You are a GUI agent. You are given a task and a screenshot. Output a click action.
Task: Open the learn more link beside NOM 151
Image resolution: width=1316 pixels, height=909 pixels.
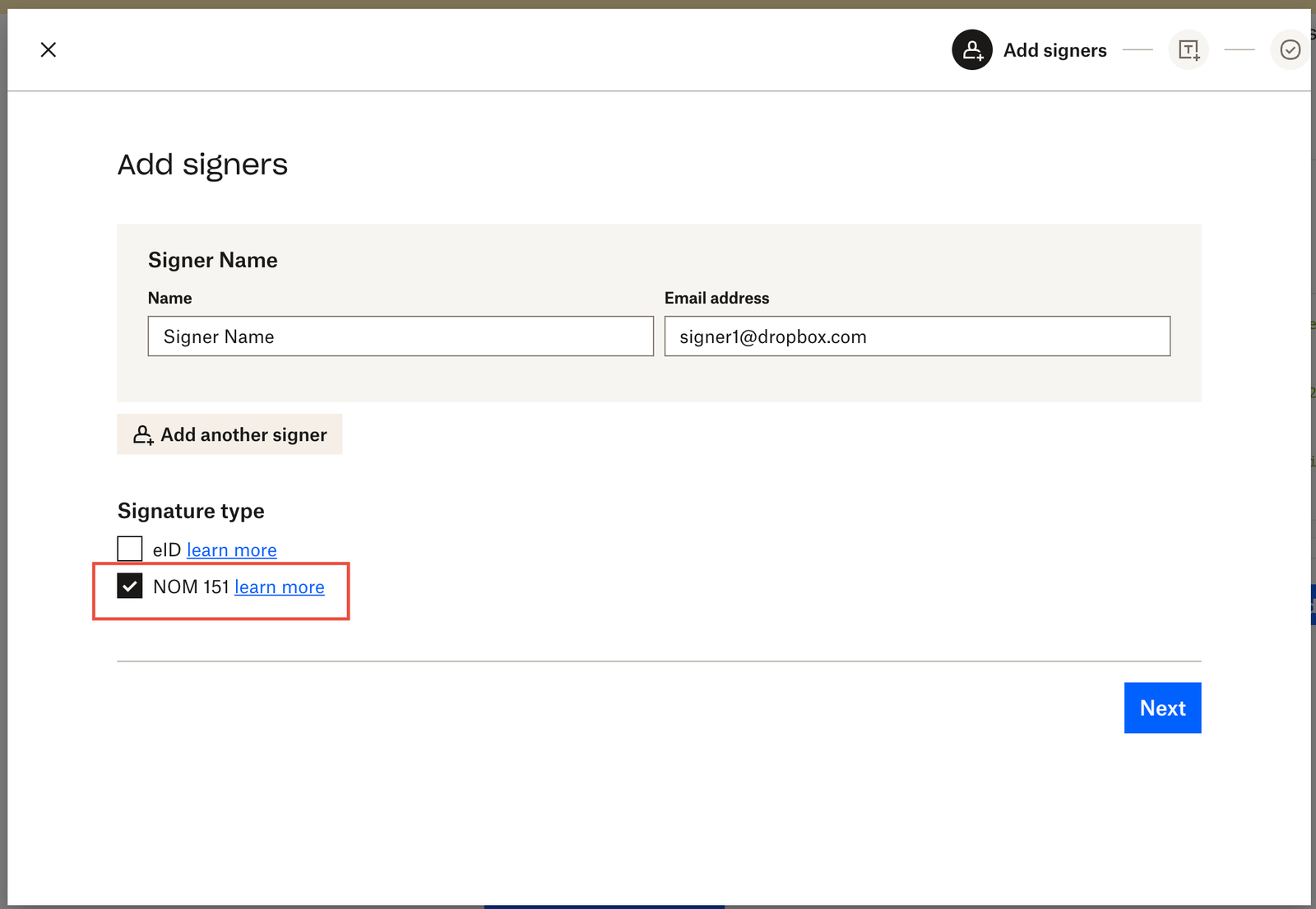279,587
